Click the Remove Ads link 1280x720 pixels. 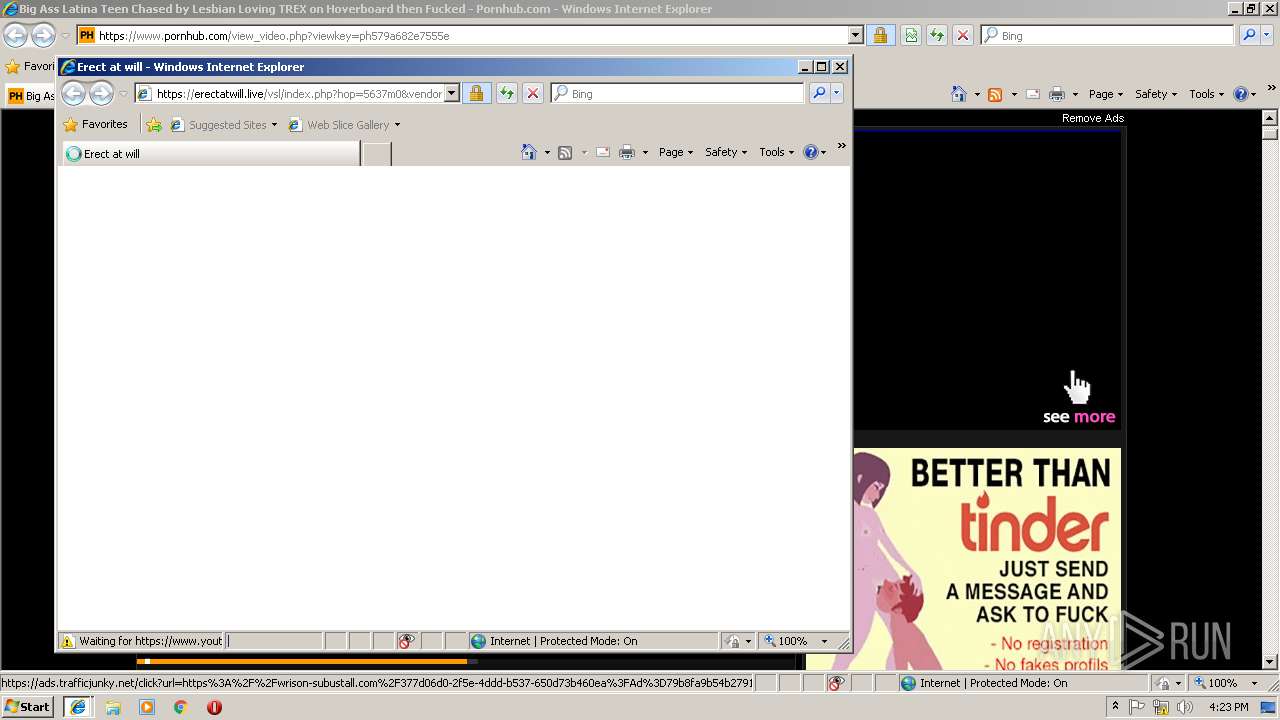[x=1092, y=118]
